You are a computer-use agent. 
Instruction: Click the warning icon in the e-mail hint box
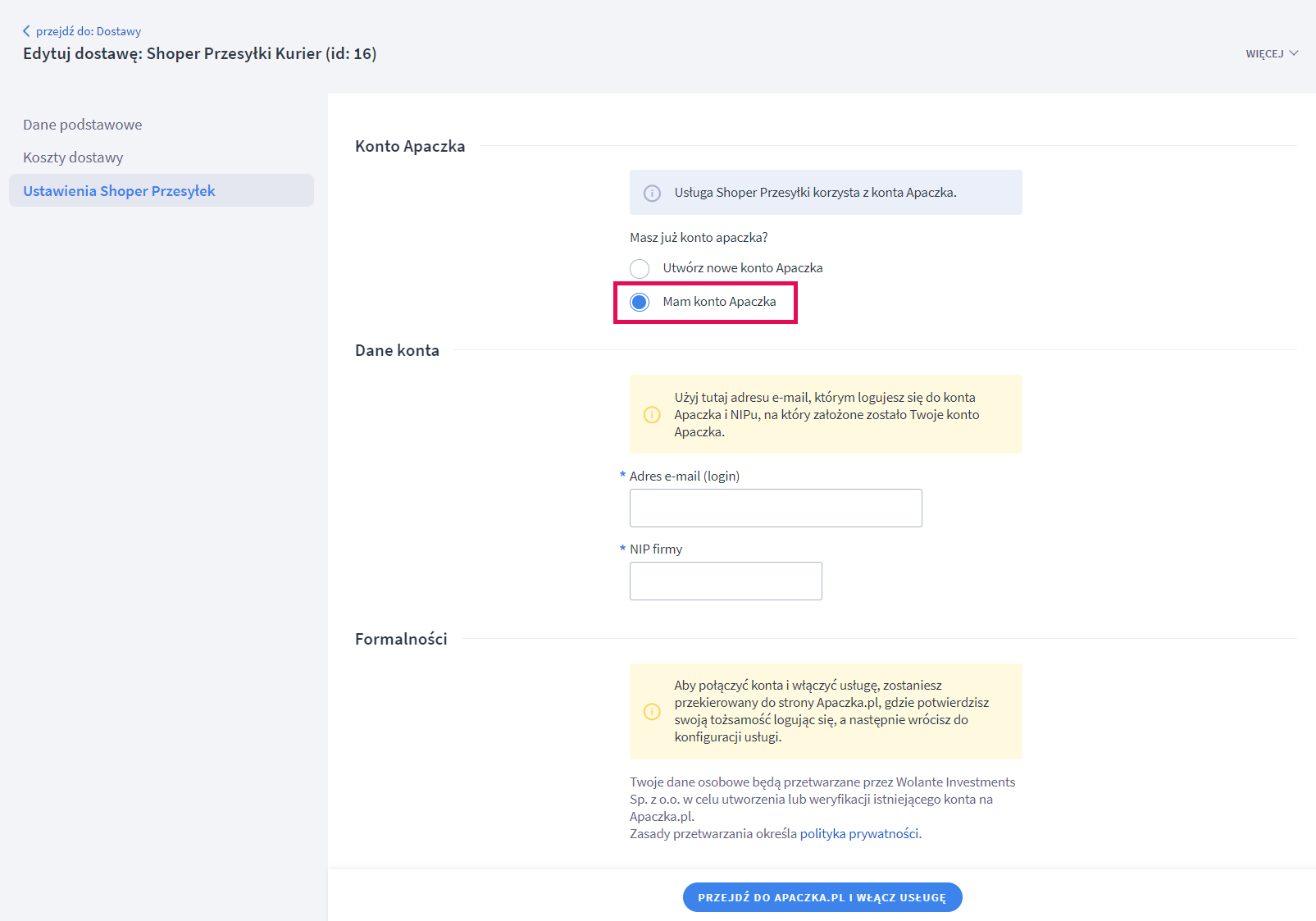652,415
